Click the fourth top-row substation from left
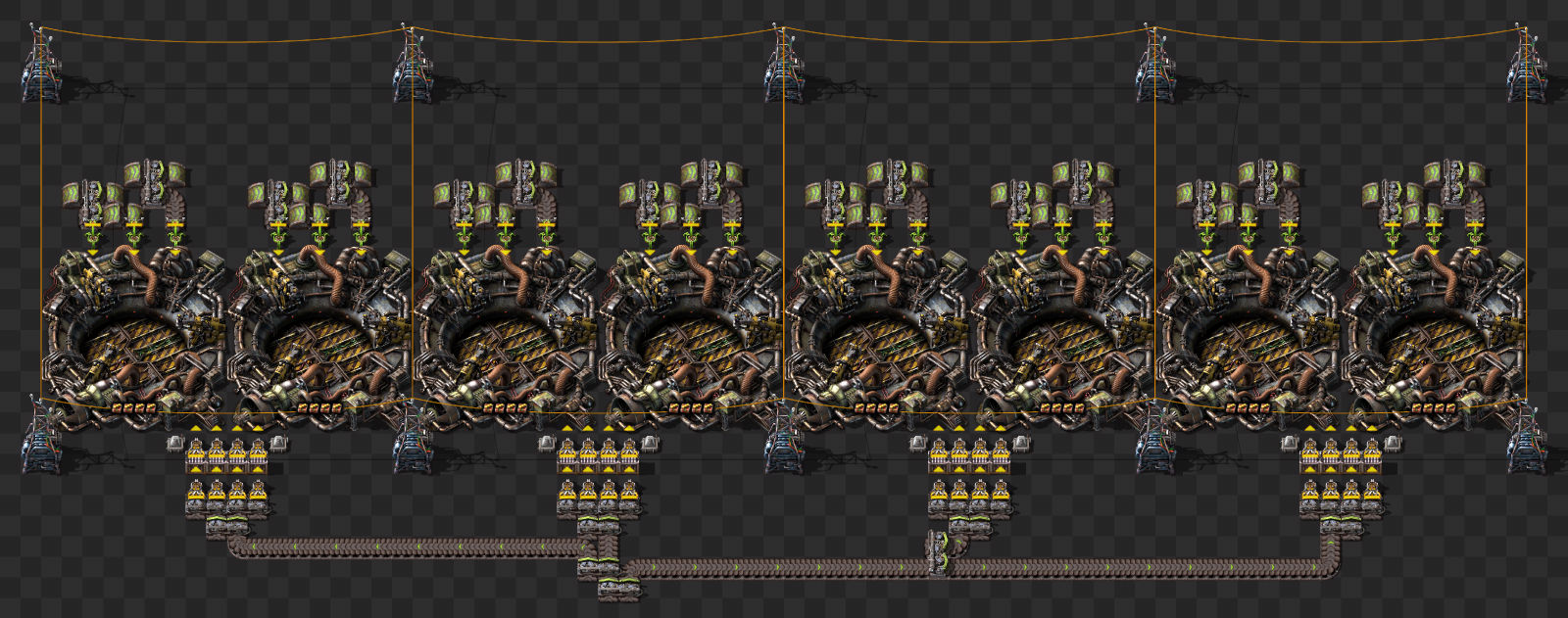 pyautogui.click(x=1155, y=64)
